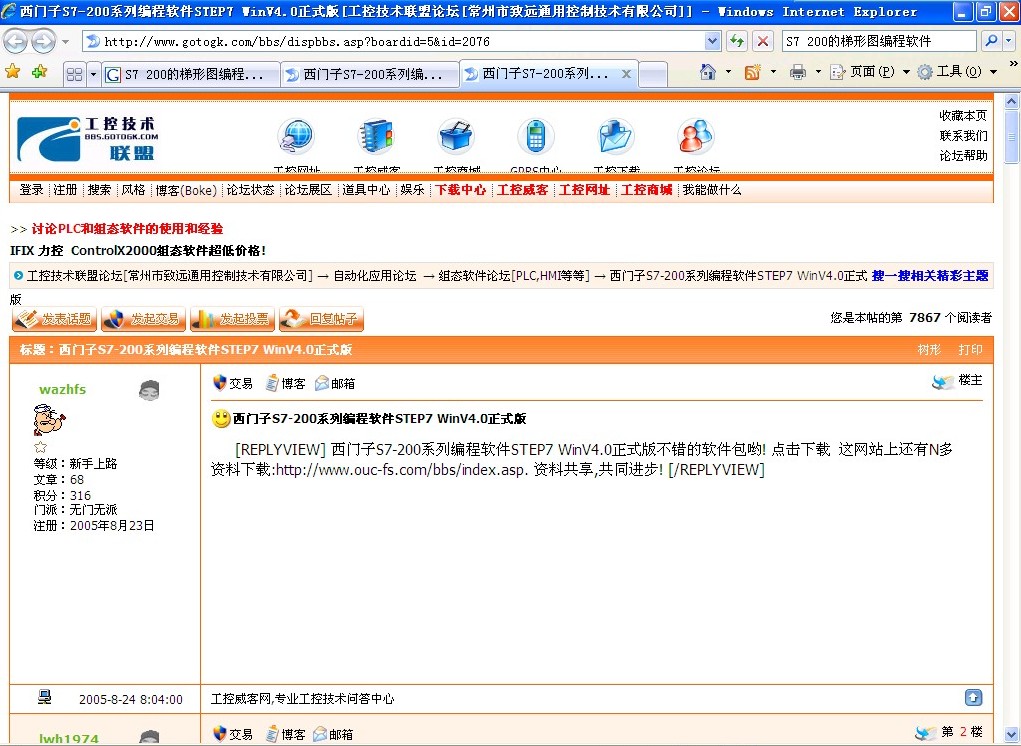Run search with the magnifier icon
1021x746 pixels.
[x=990, y=41]
